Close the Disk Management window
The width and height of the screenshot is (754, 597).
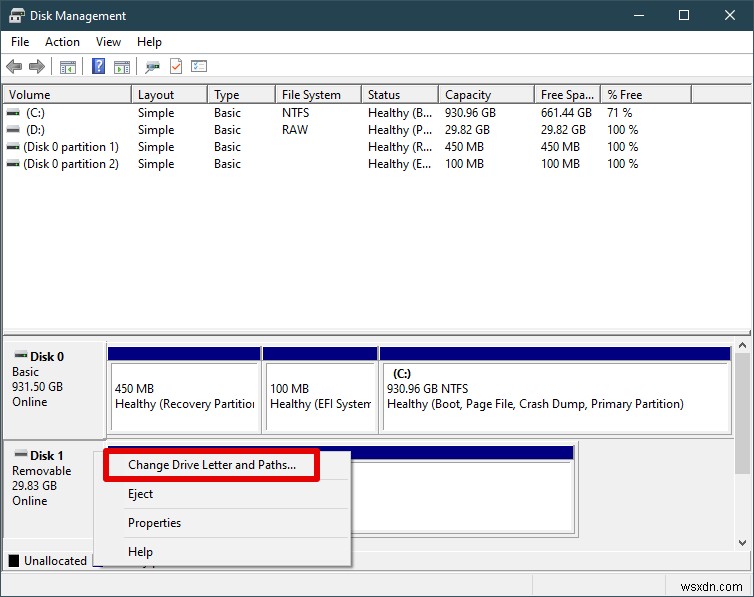(x=729, y=15)
